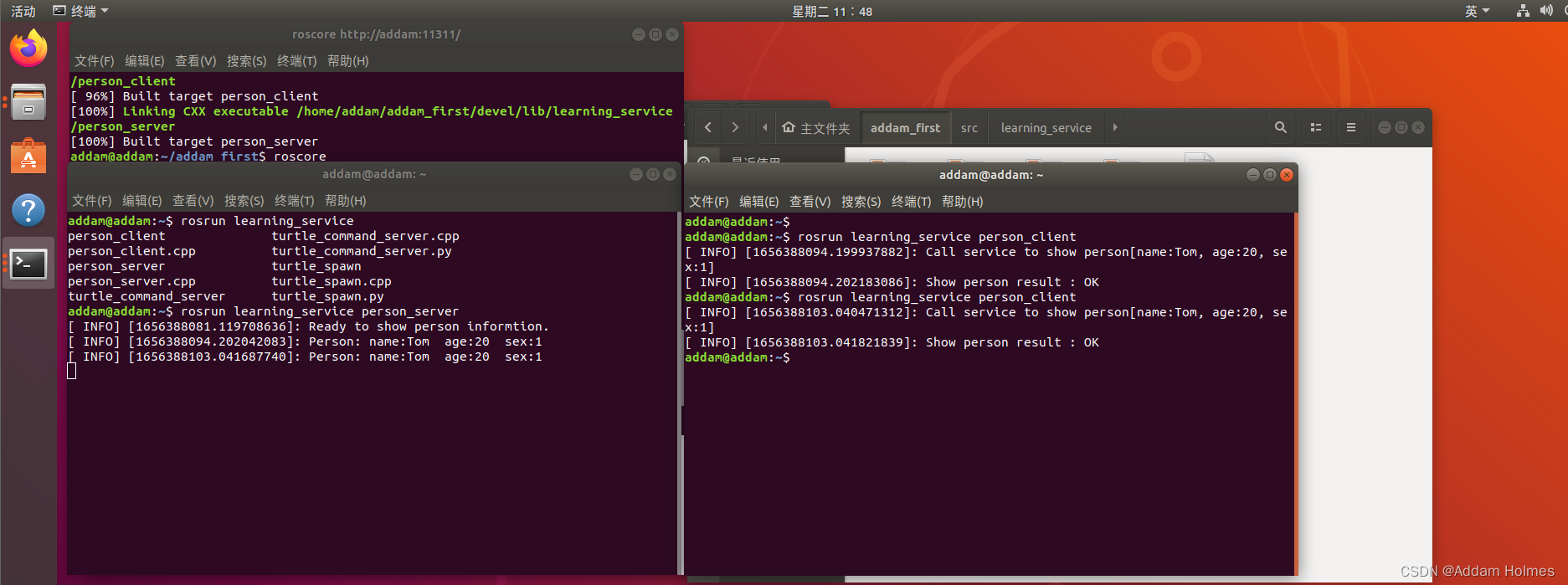Viewport: 1568px width, 585px height.
Task: Click 'person_server.cpp' in the terminal listing
Action: (x=131, y=281)
